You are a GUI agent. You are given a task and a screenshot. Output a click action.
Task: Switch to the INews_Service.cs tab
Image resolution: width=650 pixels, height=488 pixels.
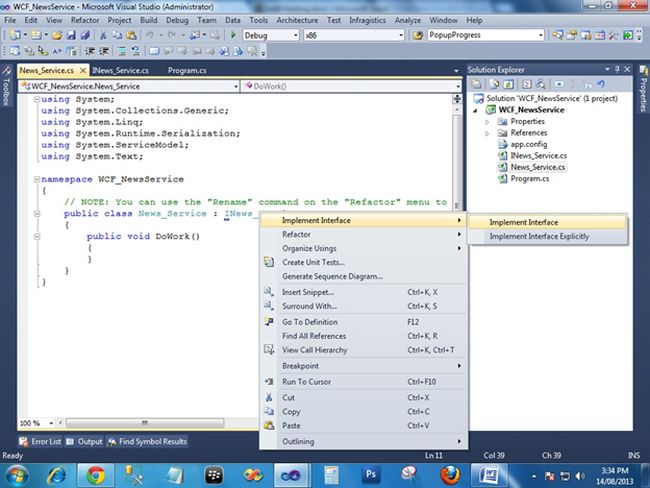(120, 71)
